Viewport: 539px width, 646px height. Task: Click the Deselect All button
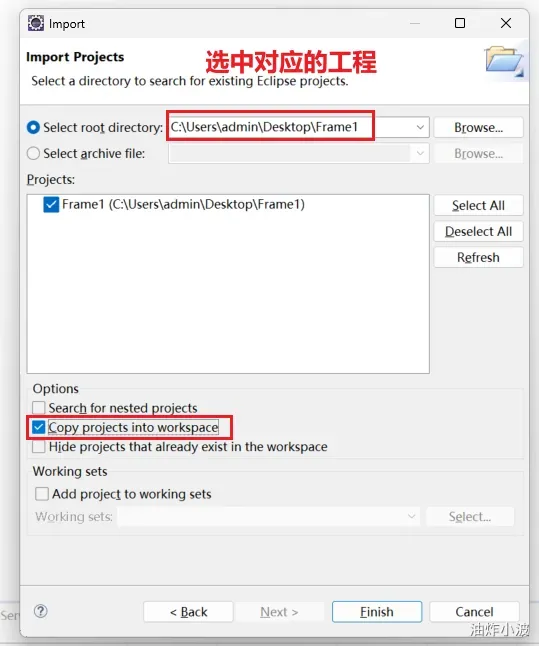coord(478,231)
